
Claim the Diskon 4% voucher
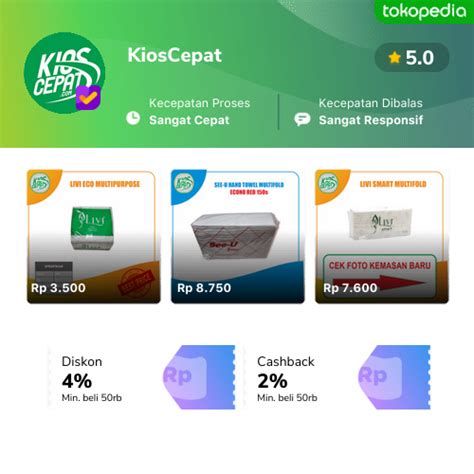click(x=141, y=377)
